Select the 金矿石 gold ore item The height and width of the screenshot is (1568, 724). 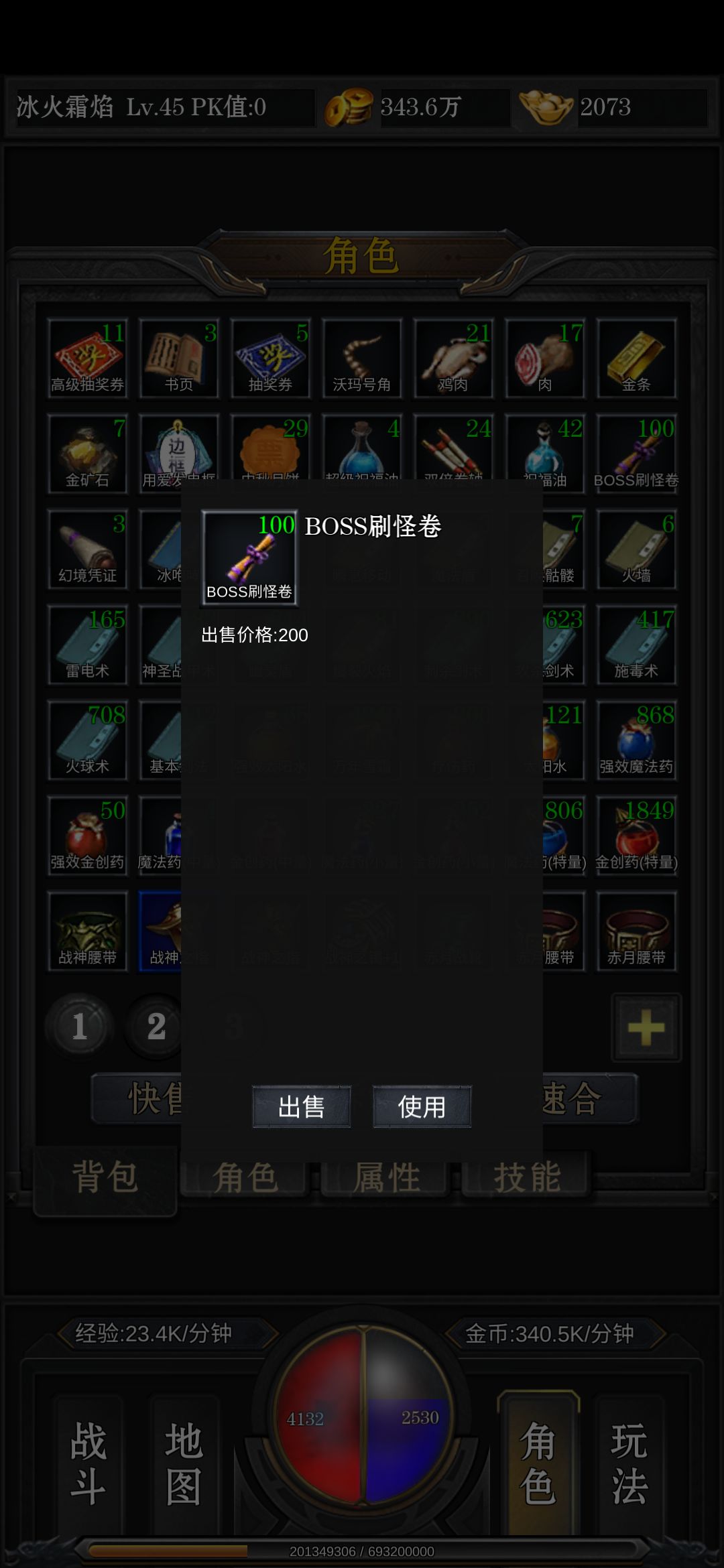click(87, 454)
